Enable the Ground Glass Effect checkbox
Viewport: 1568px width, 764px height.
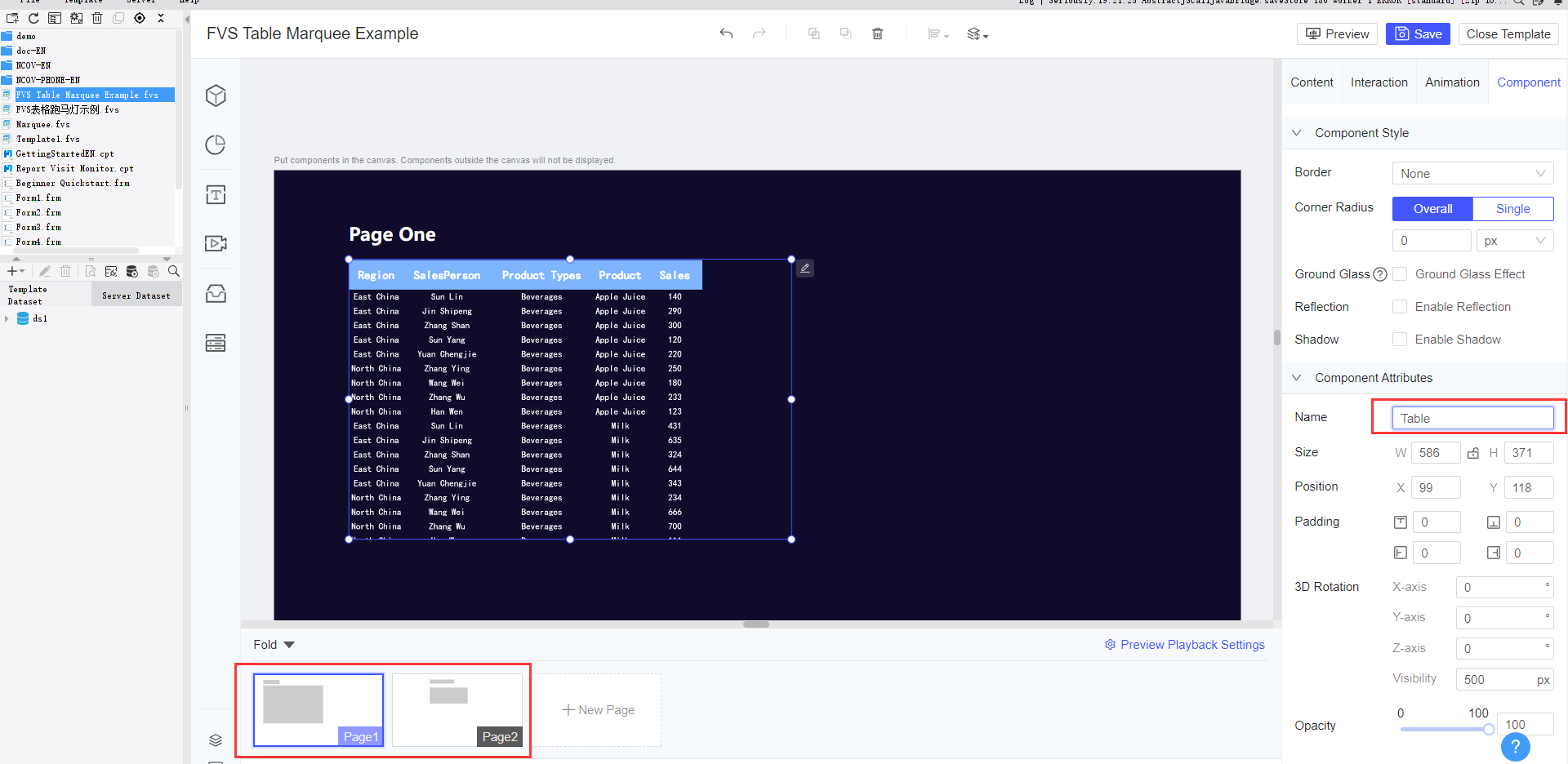pyautogui.click(x=1399, y=273)
